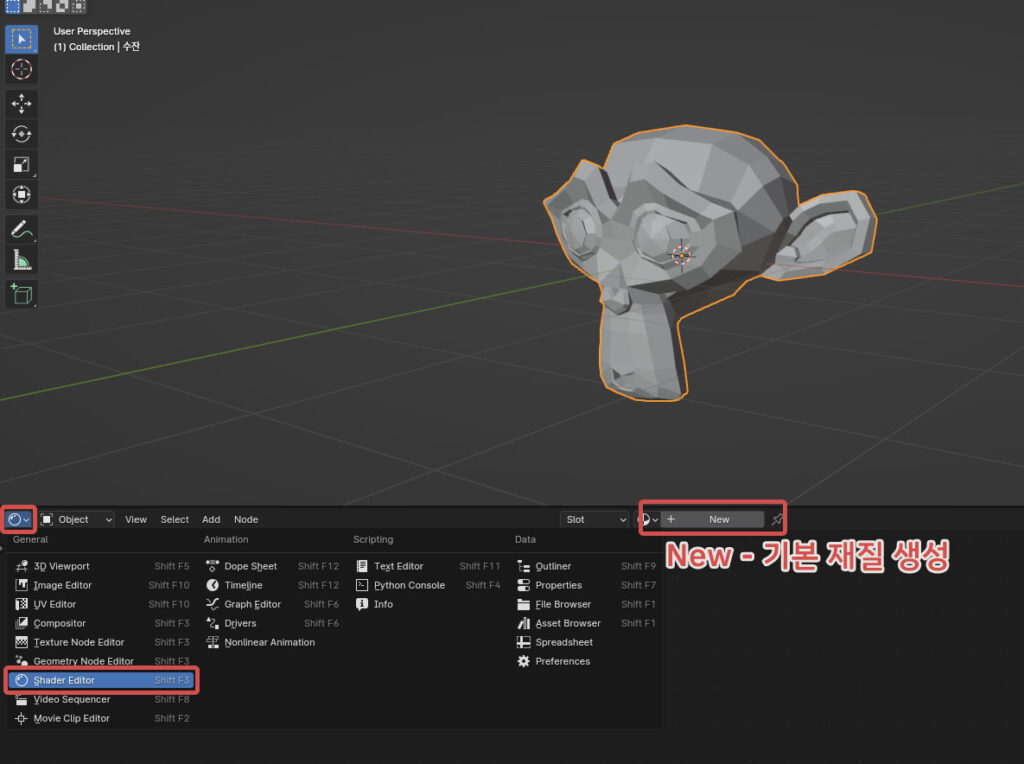Toggle the pin icon next to New
This screenshot has height=764, width=1024.
[776, 520]
